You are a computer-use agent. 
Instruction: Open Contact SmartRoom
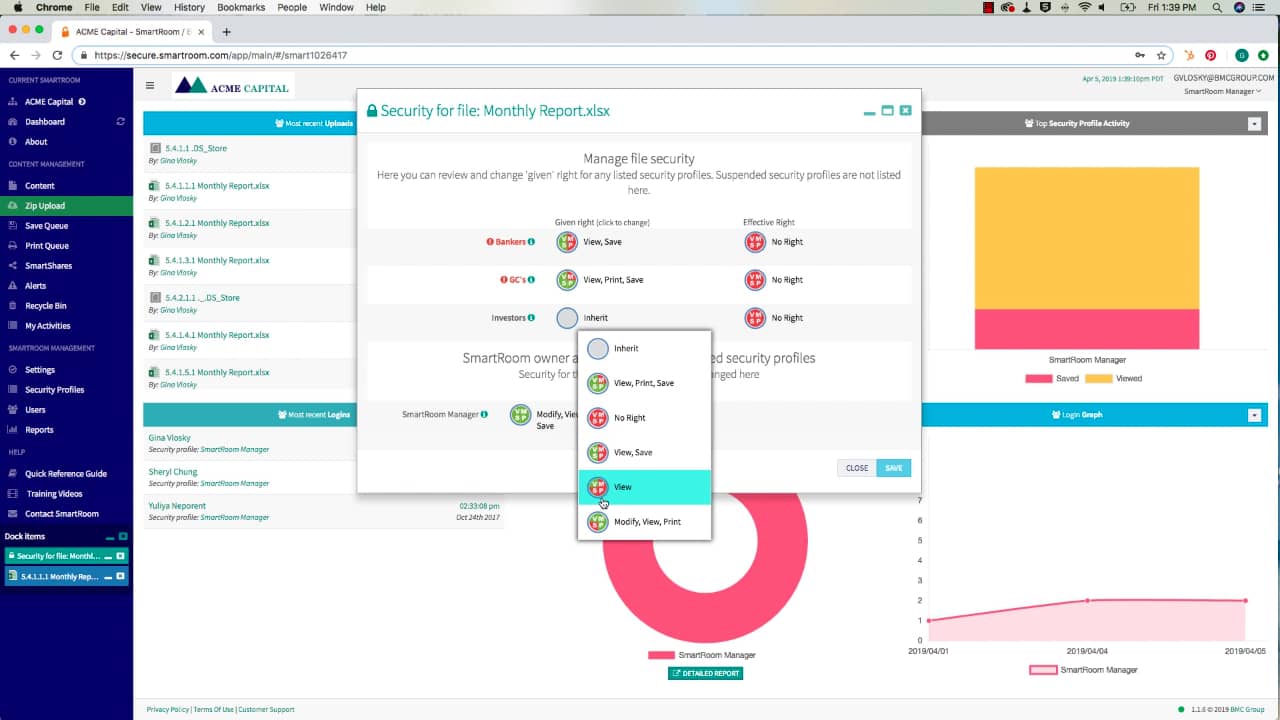coord(62,514)
